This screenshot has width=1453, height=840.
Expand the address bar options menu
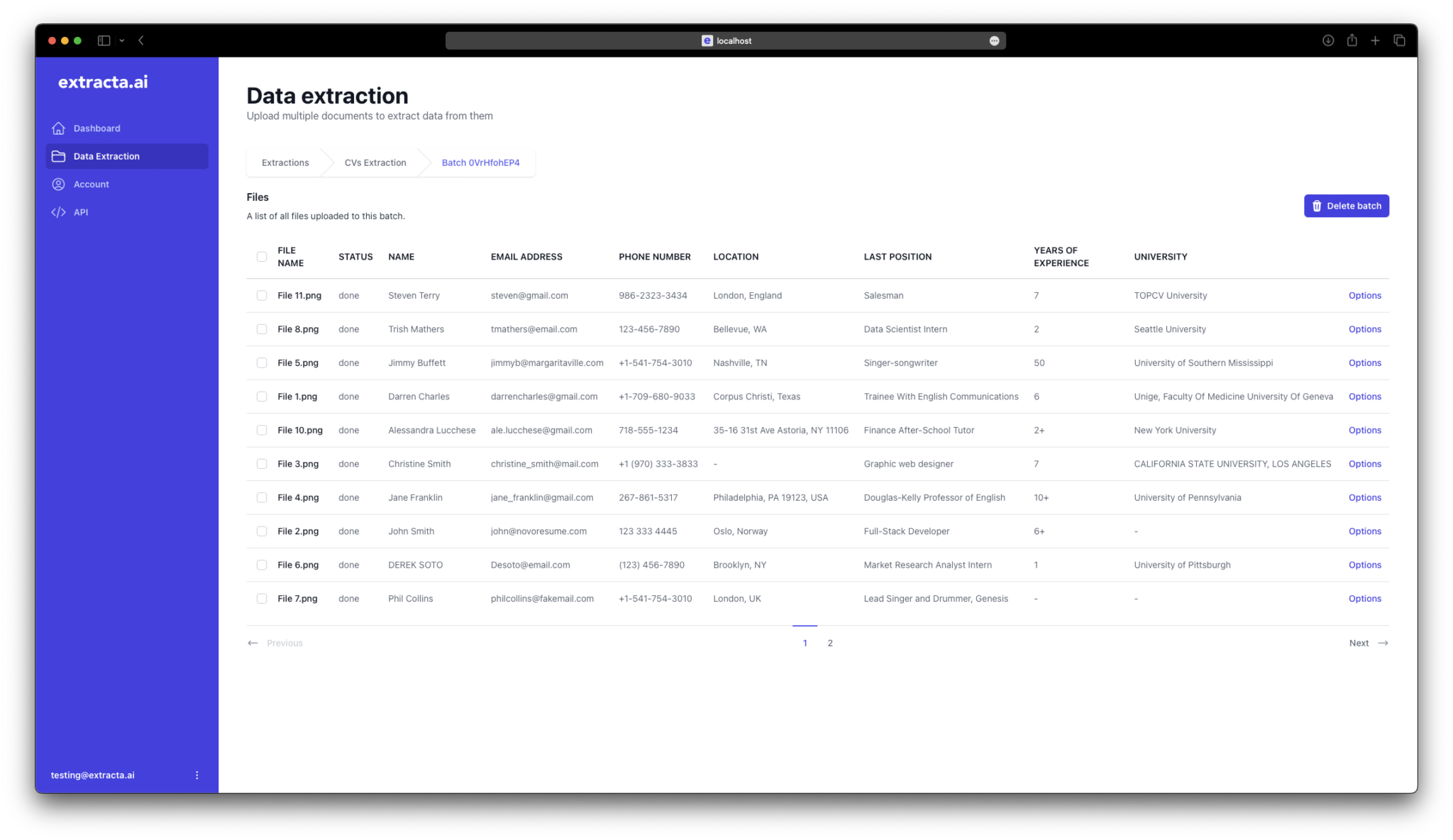995,40
